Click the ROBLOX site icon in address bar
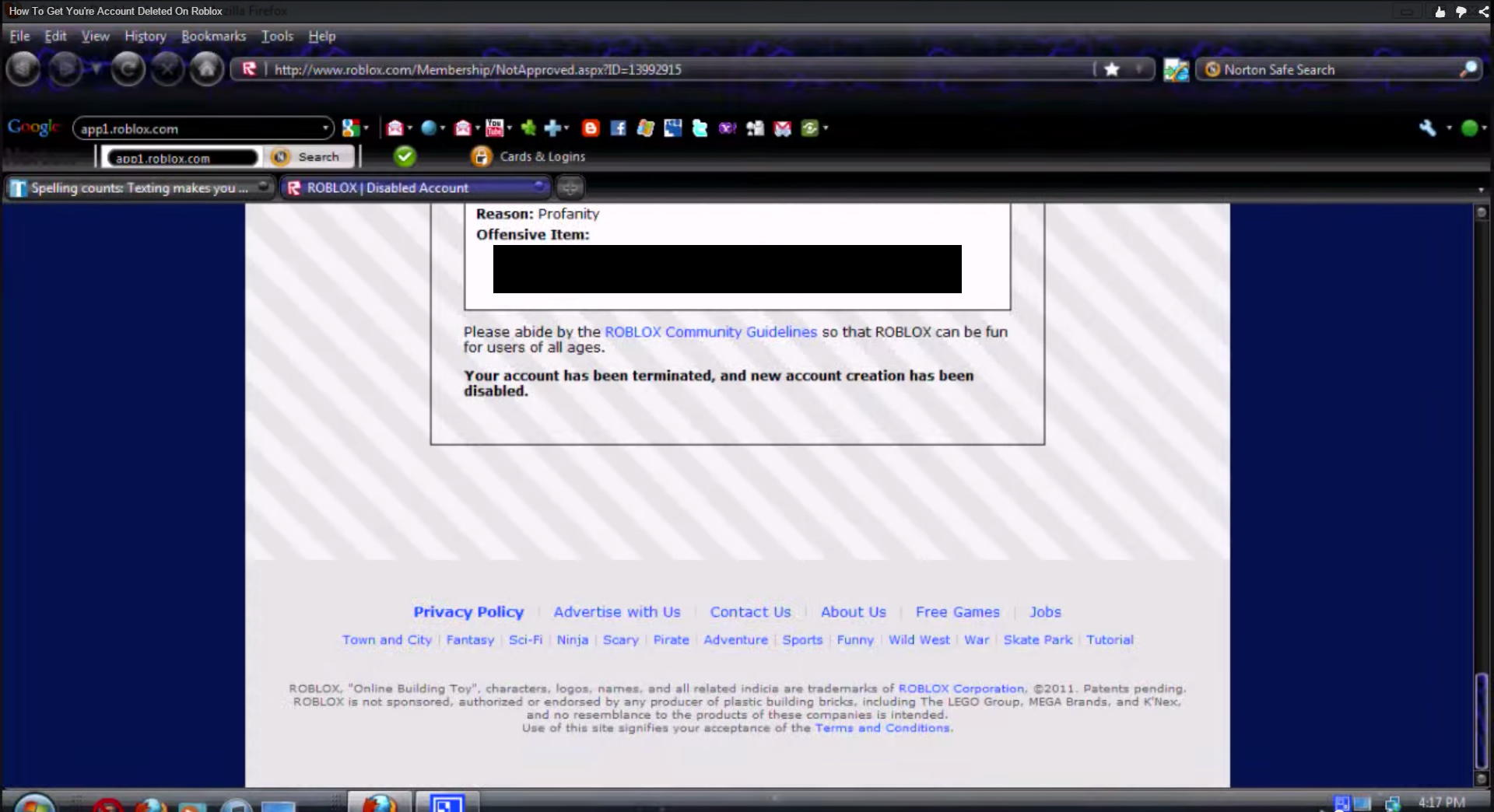This screenshot has width=1494, height=812. pos(249,69)
